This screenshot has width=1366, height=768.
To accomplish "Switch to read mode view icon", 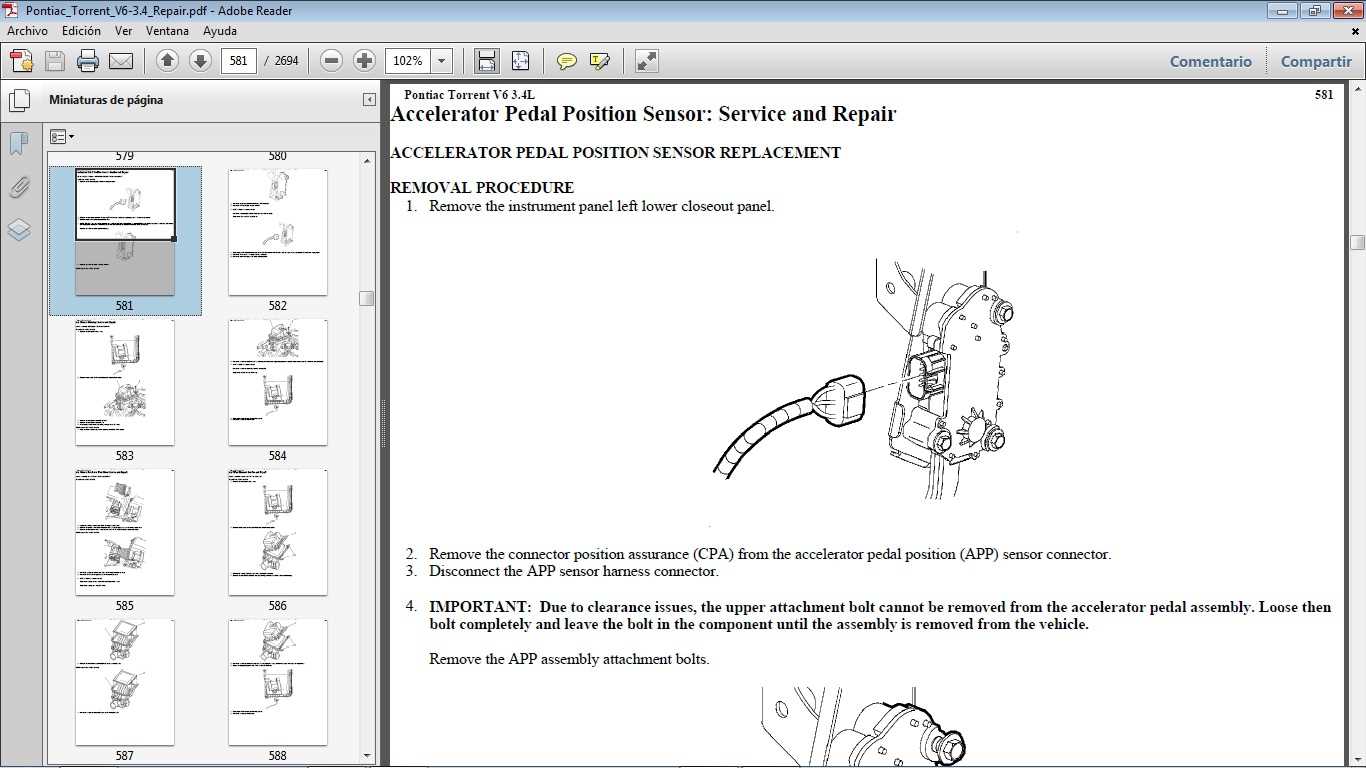I will 647,61.
